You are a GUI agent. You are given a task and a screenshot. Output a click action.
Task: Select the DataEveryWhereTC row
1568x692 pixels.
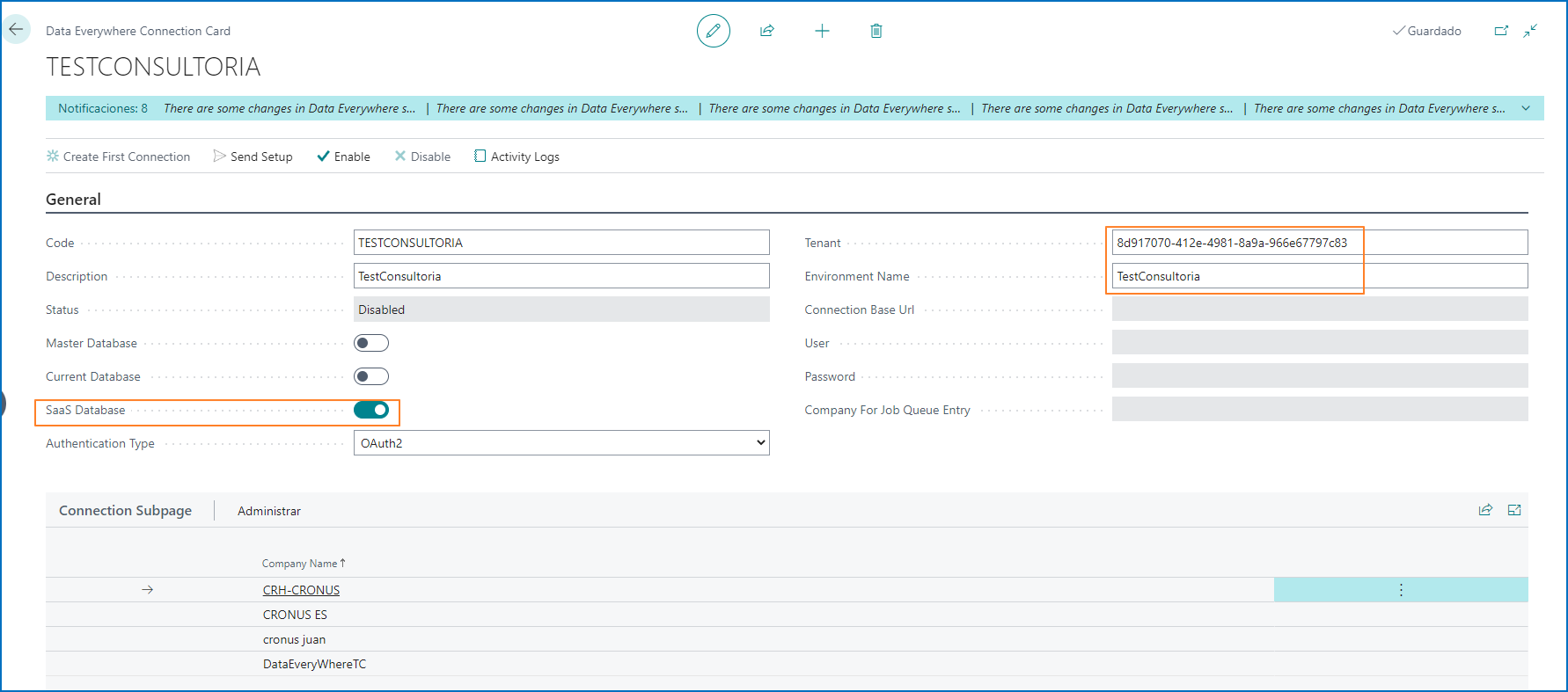(x=787, y=664)
